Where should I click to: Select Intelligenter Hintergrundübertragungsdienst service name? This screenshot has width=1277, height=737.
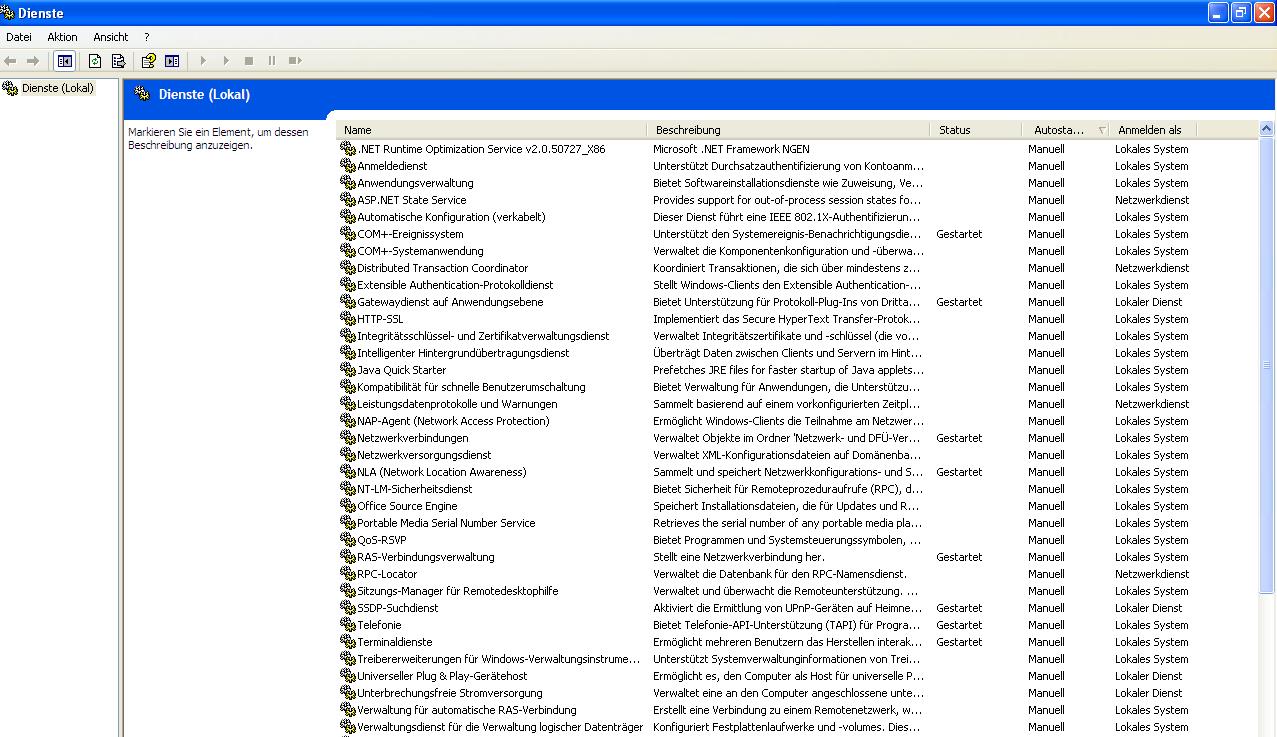click(x=463, y=353)
